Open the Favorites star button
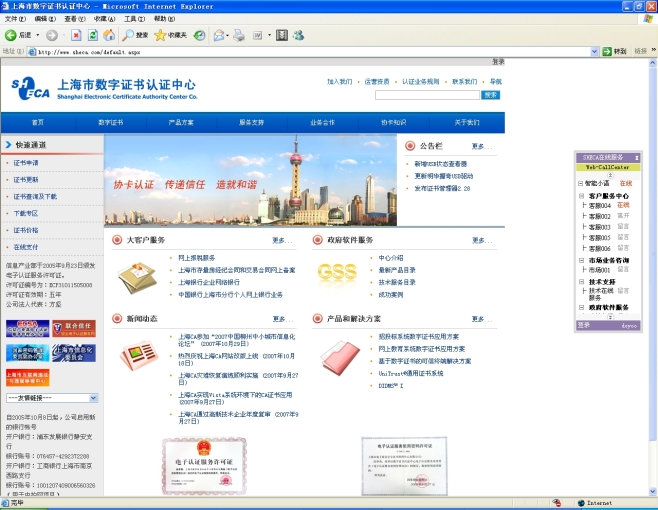The width and height of the screenshot is (658, 510). [160, 35]
